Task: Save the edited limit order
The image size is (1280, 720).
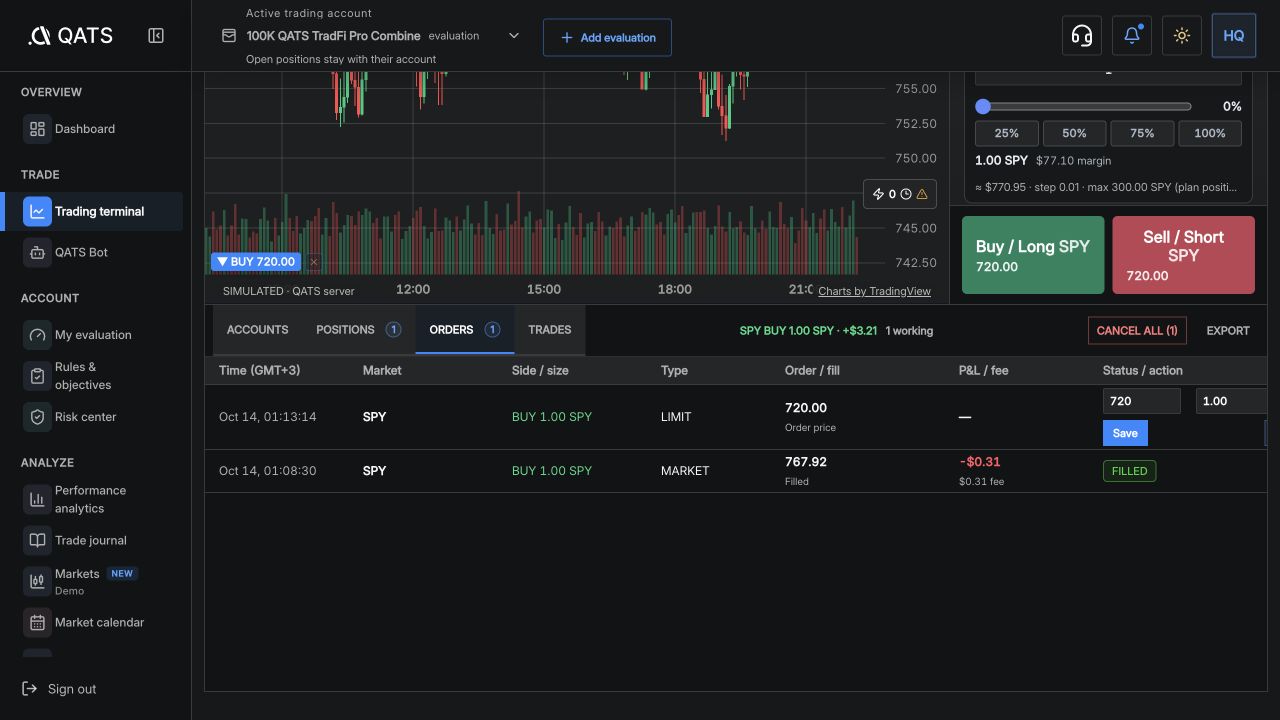Action: point(1125,433)
